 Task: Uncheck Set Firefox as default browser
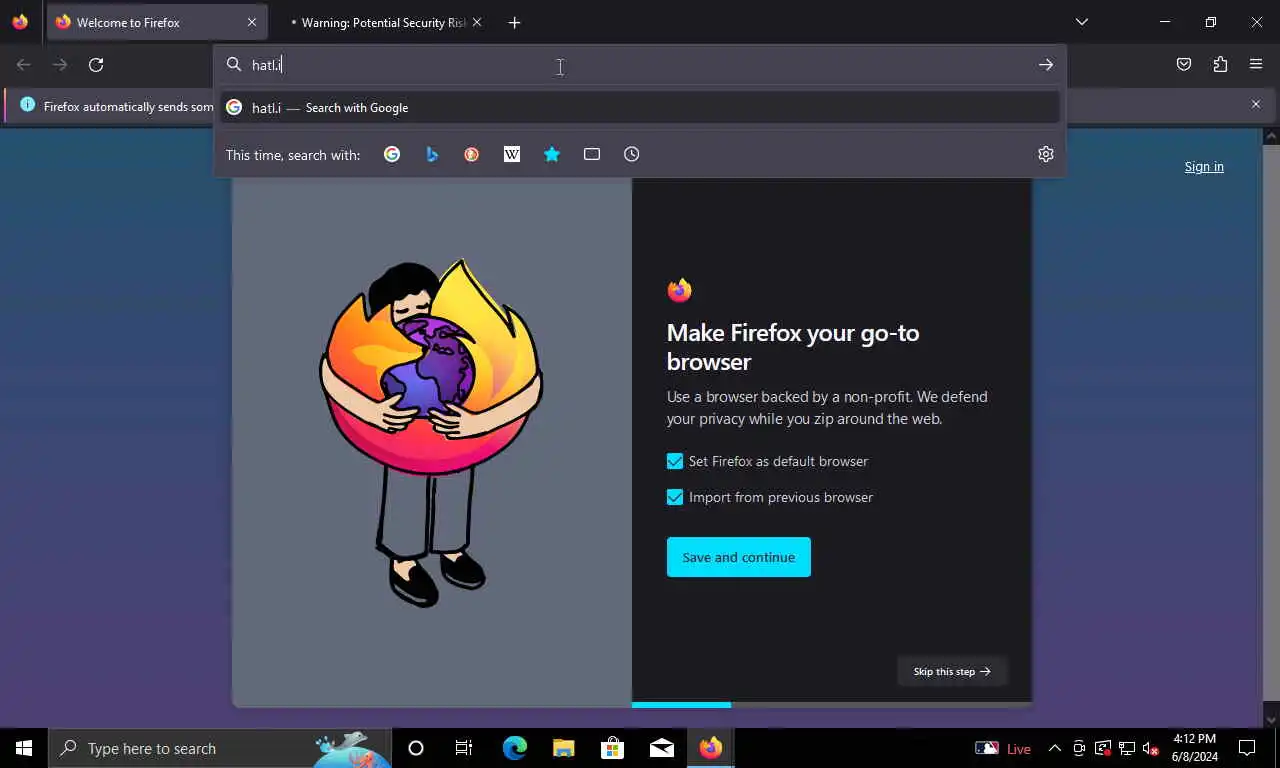(675, 461)
